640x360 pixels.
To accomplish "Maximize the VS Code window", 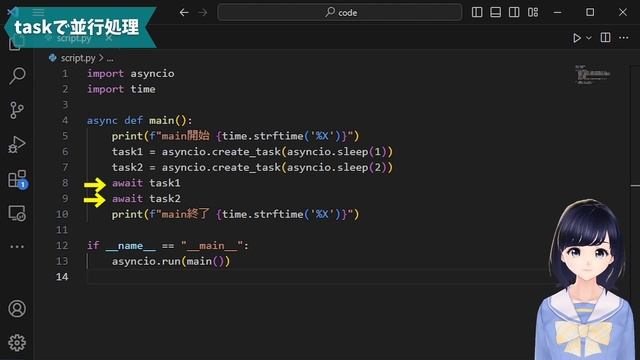I will [590, 12].
